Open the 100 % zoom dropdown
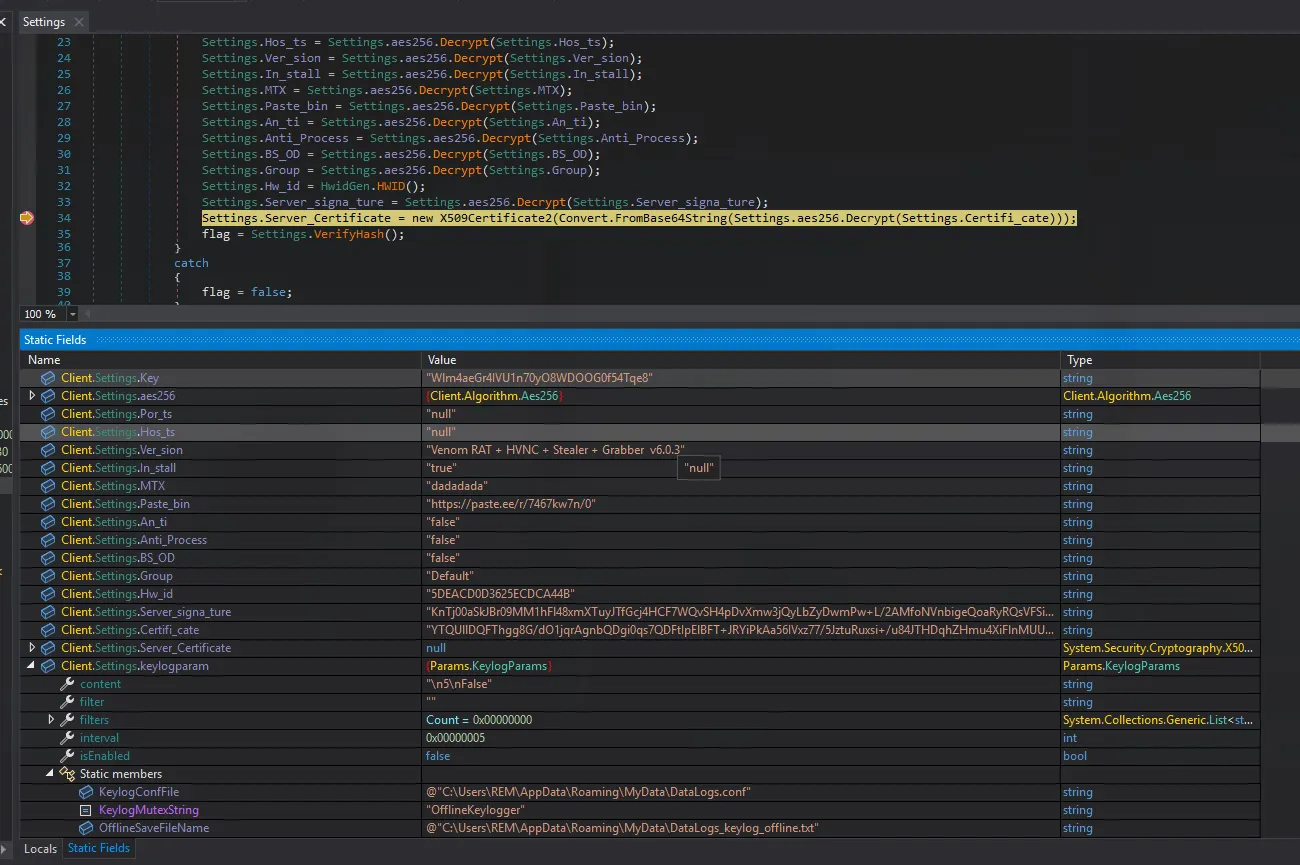 (x=73, y=314)
